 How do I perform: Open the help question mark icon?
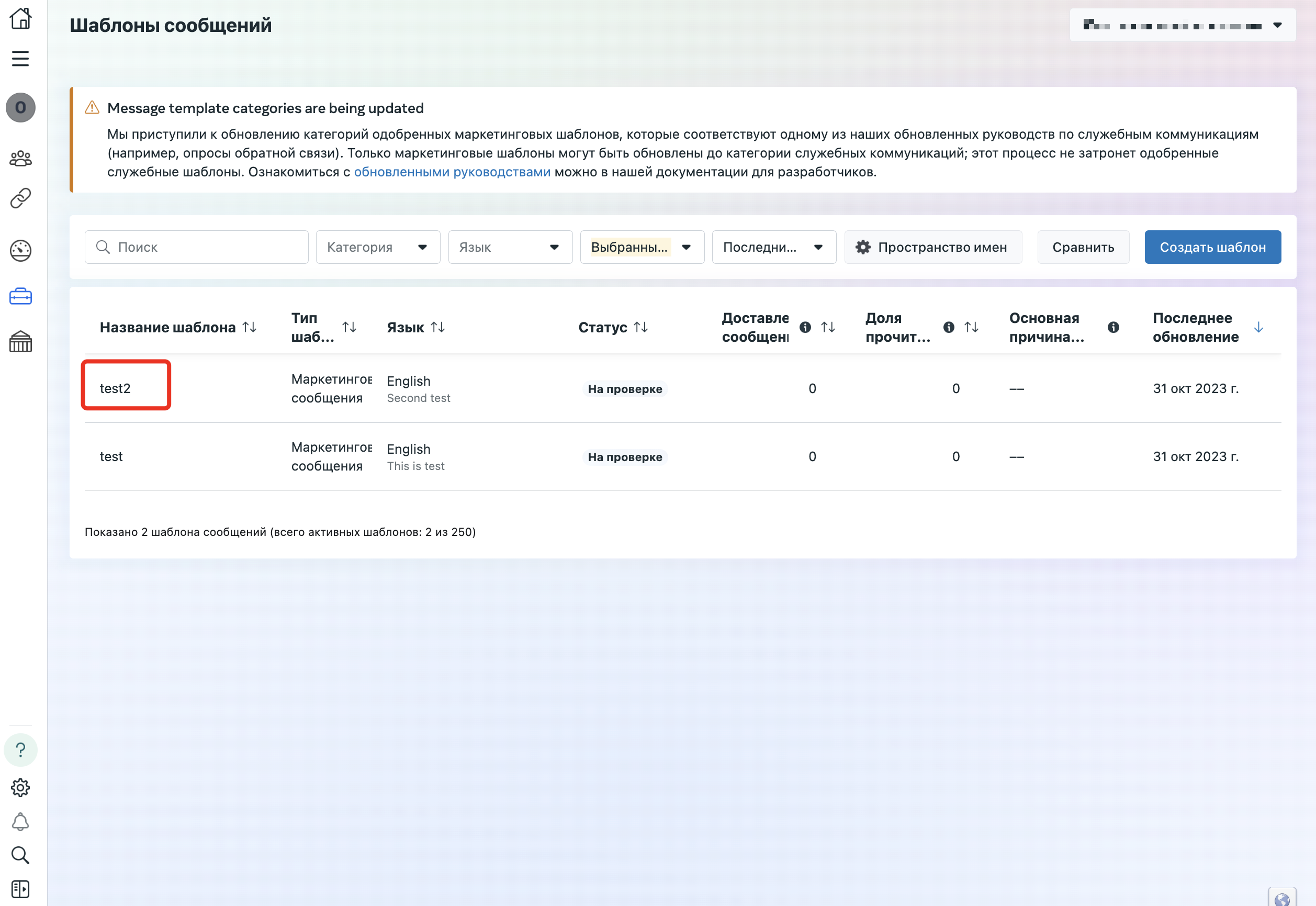[x=20, y=750]
